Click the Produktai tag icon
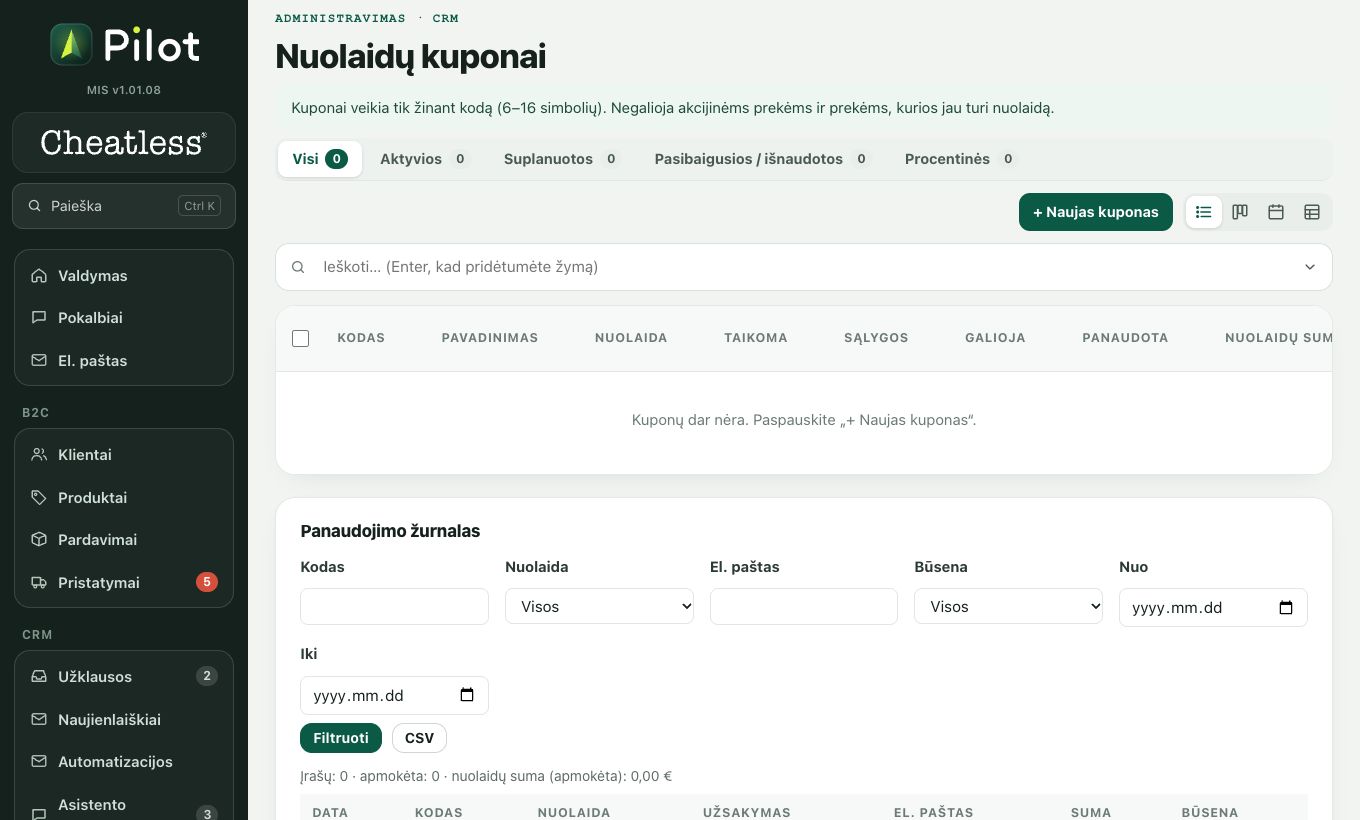 pos(39,498)
